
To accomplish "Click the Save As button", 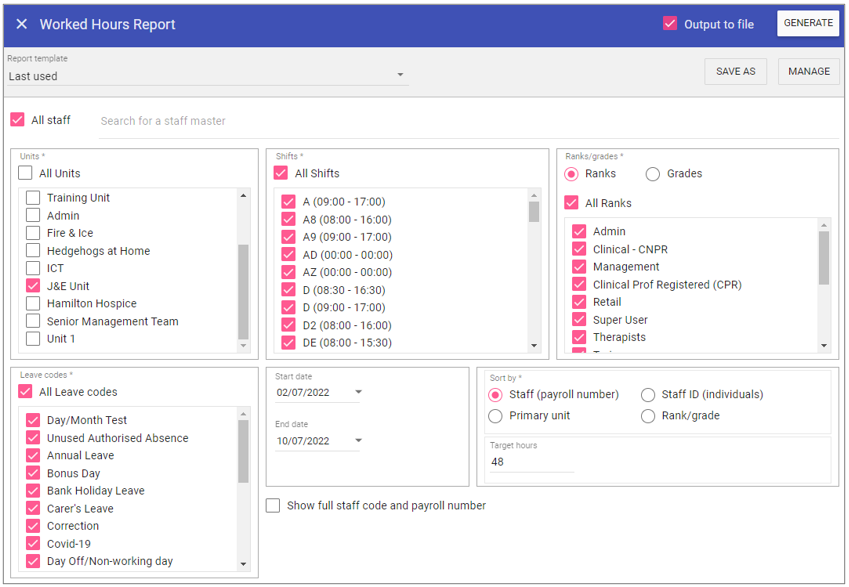I will tap(735, 72).
